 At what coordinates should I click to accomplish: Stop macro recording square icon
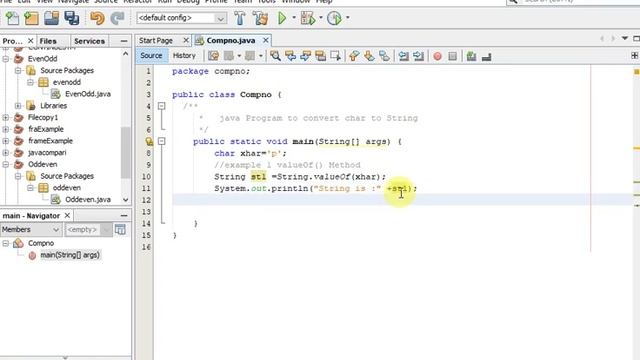coord(453,56)
